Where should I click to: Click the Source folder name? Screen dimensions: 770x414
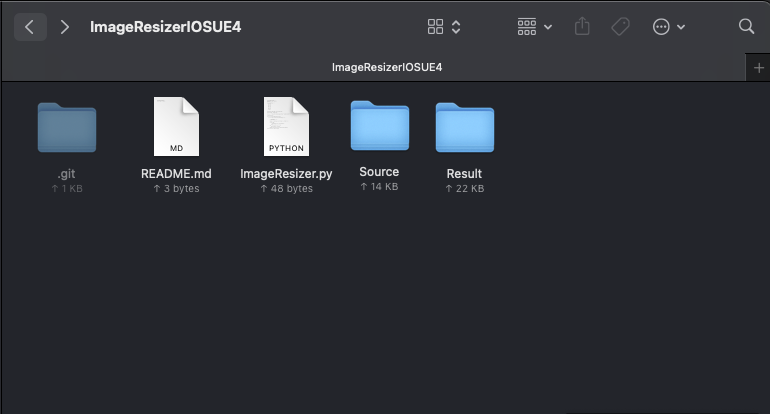click(379, 172)
